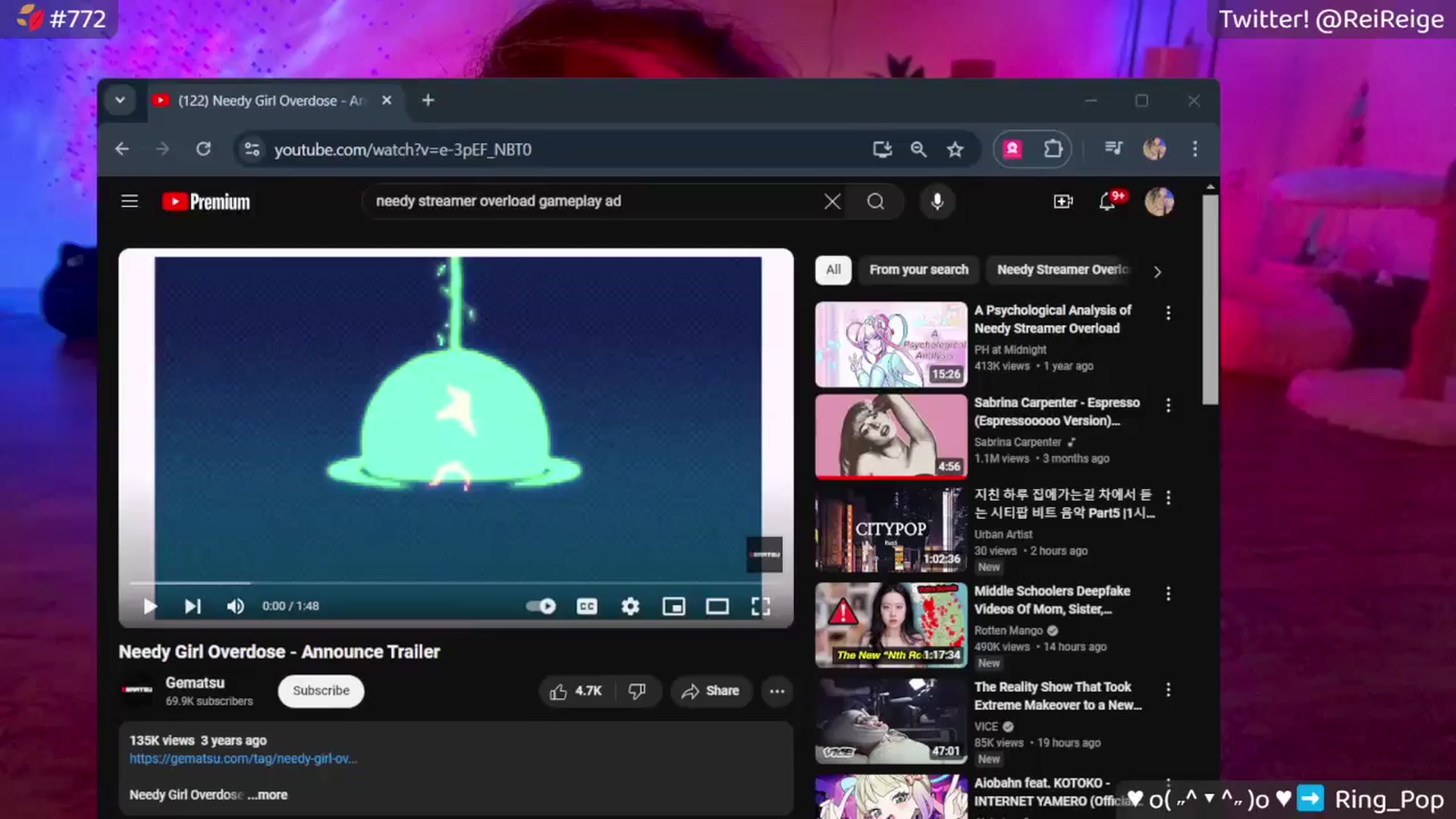The height and width of the screenshot is (819, 1456).
Task: Open more actions under video
Action: [777, 691]
